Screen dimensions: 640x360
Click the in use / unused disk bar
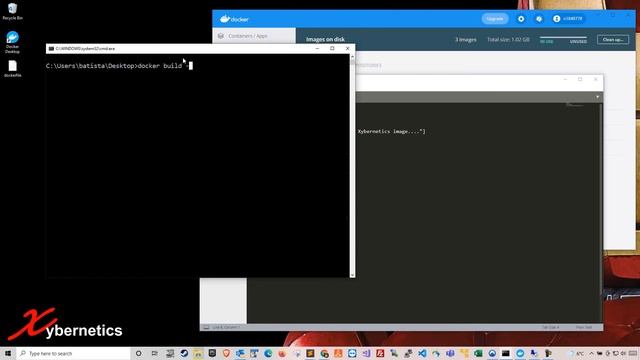[563, 40]
